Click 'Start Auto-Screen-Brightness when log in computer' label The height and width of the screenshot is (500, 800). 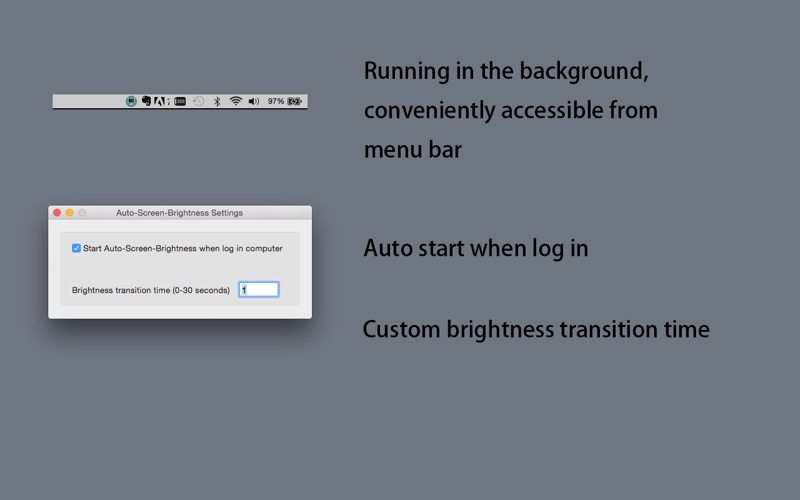(183, 248)
